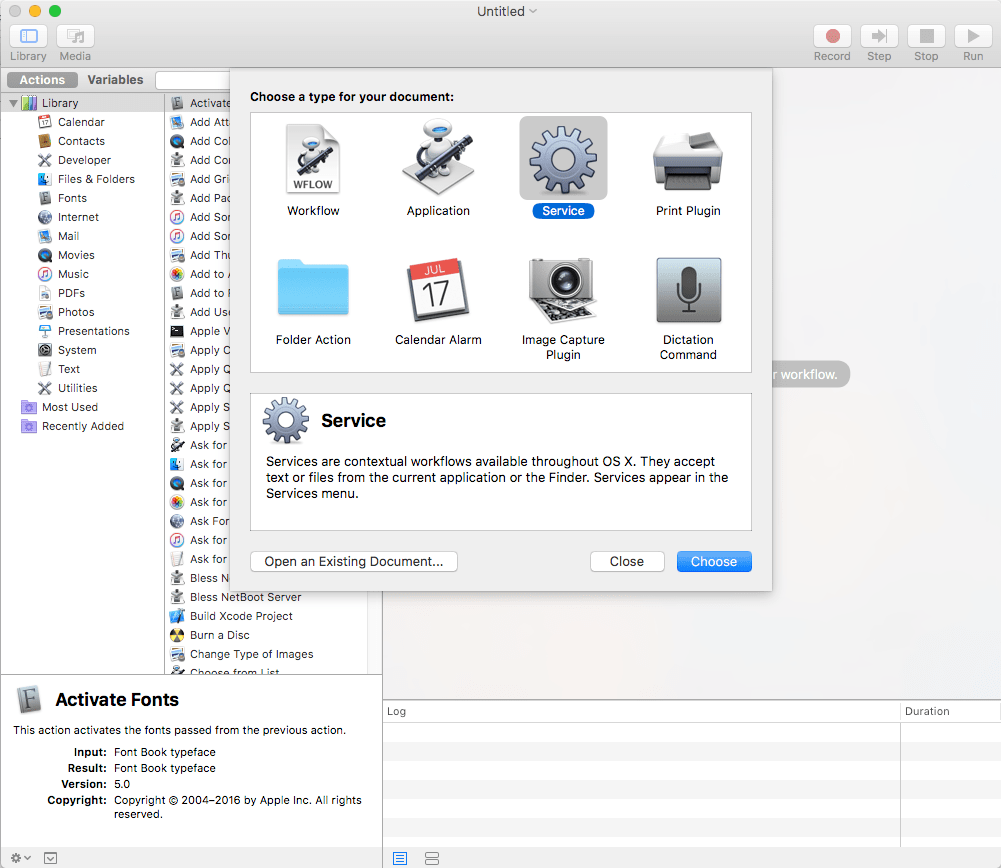Toggle the Library panel in toolbar
This screenshot has height=868, width=1001.
[28, 36]
